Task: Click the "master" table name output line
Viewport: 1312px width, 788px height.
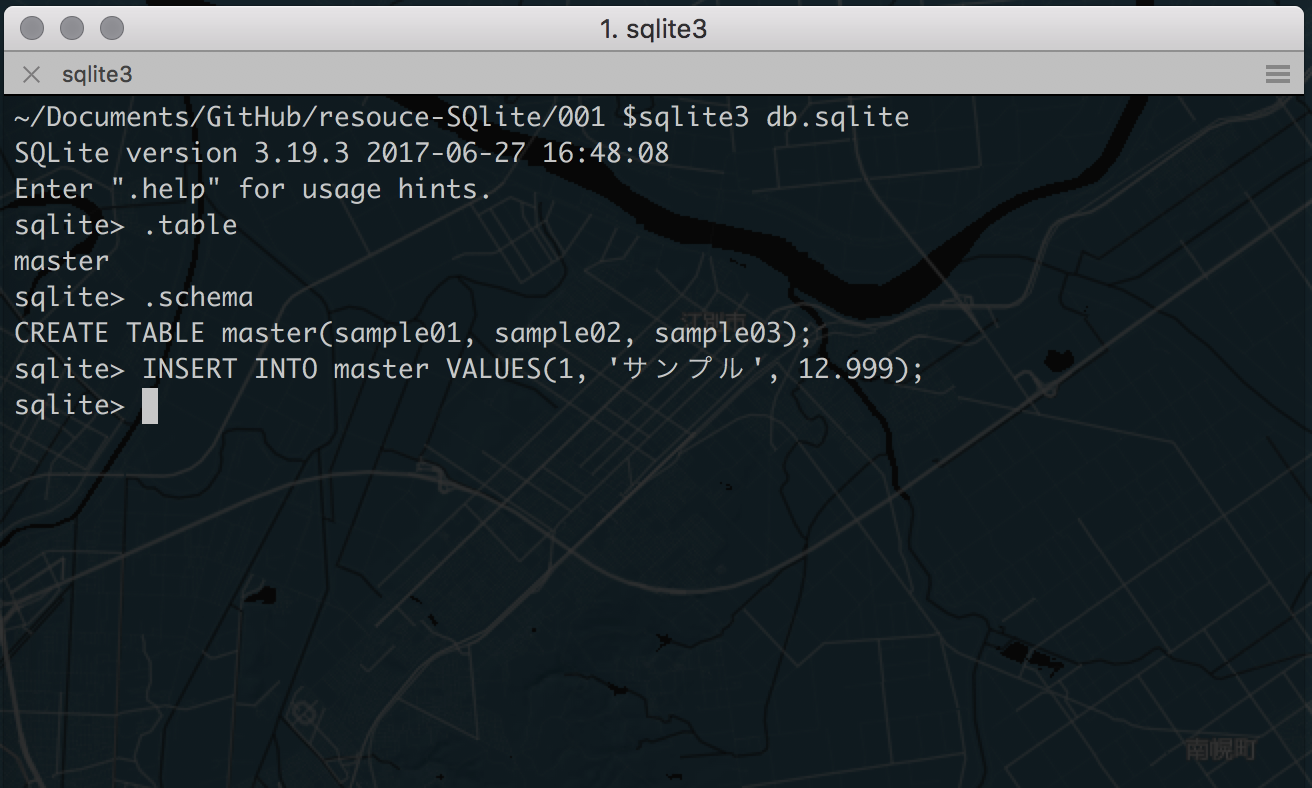Action: [62, 261]
